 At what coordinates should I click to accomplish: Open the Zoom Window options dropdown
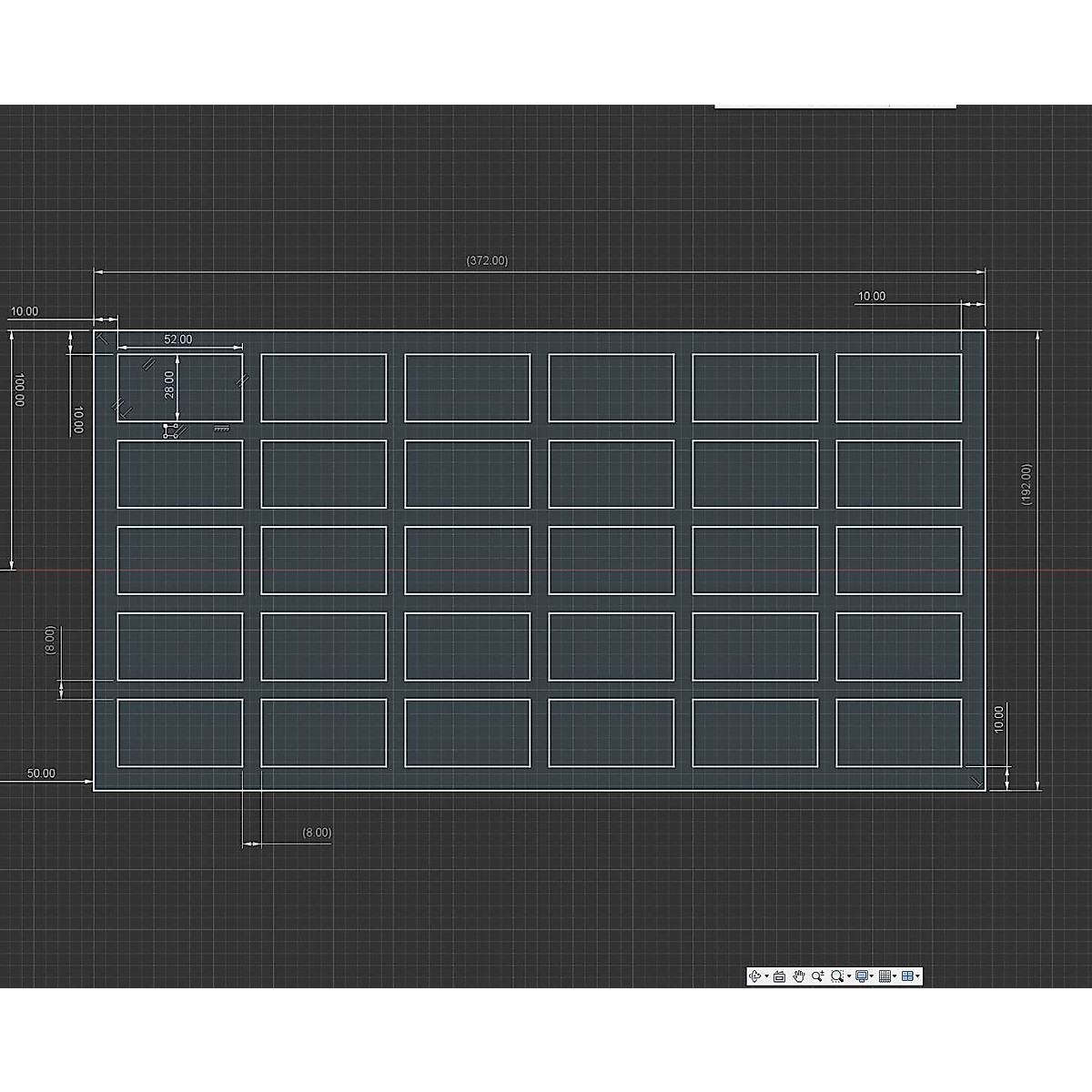849,976
